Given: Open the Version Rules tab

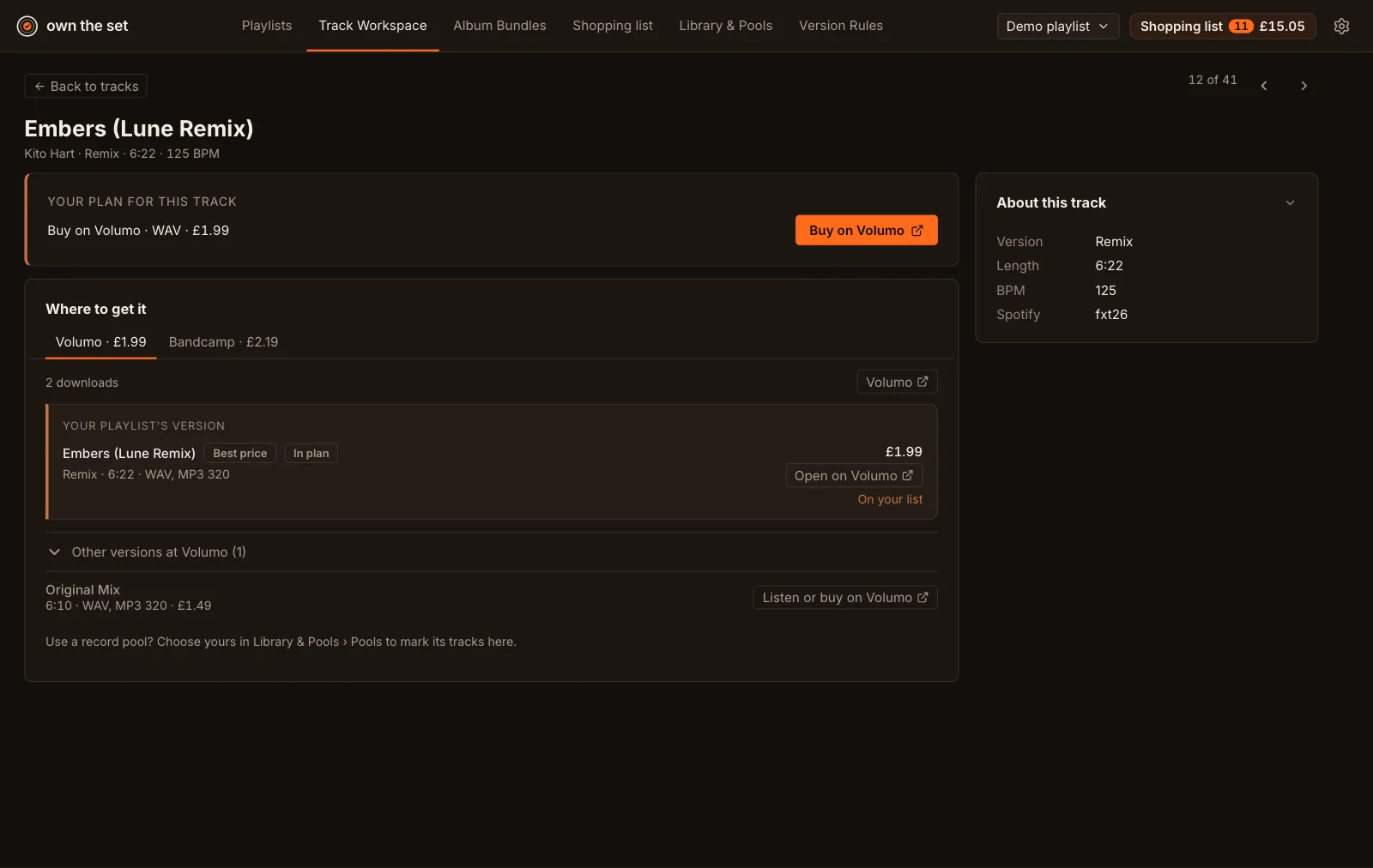Looking at the screenshot, I should tap(841, 26).
